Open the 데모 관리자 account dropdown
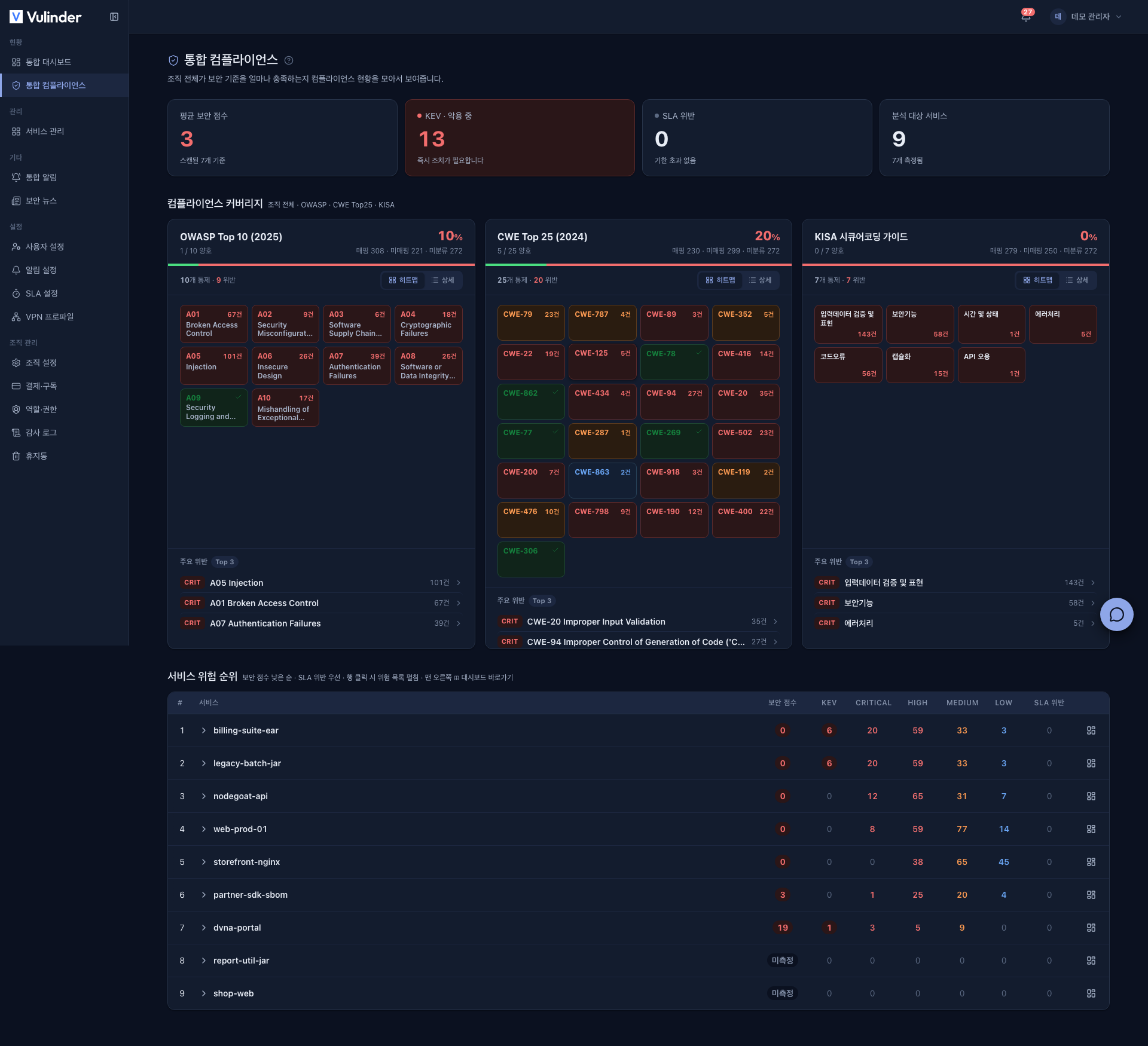The height and width of the screenshot is (1046, 1148). [x=1086, y=17]
